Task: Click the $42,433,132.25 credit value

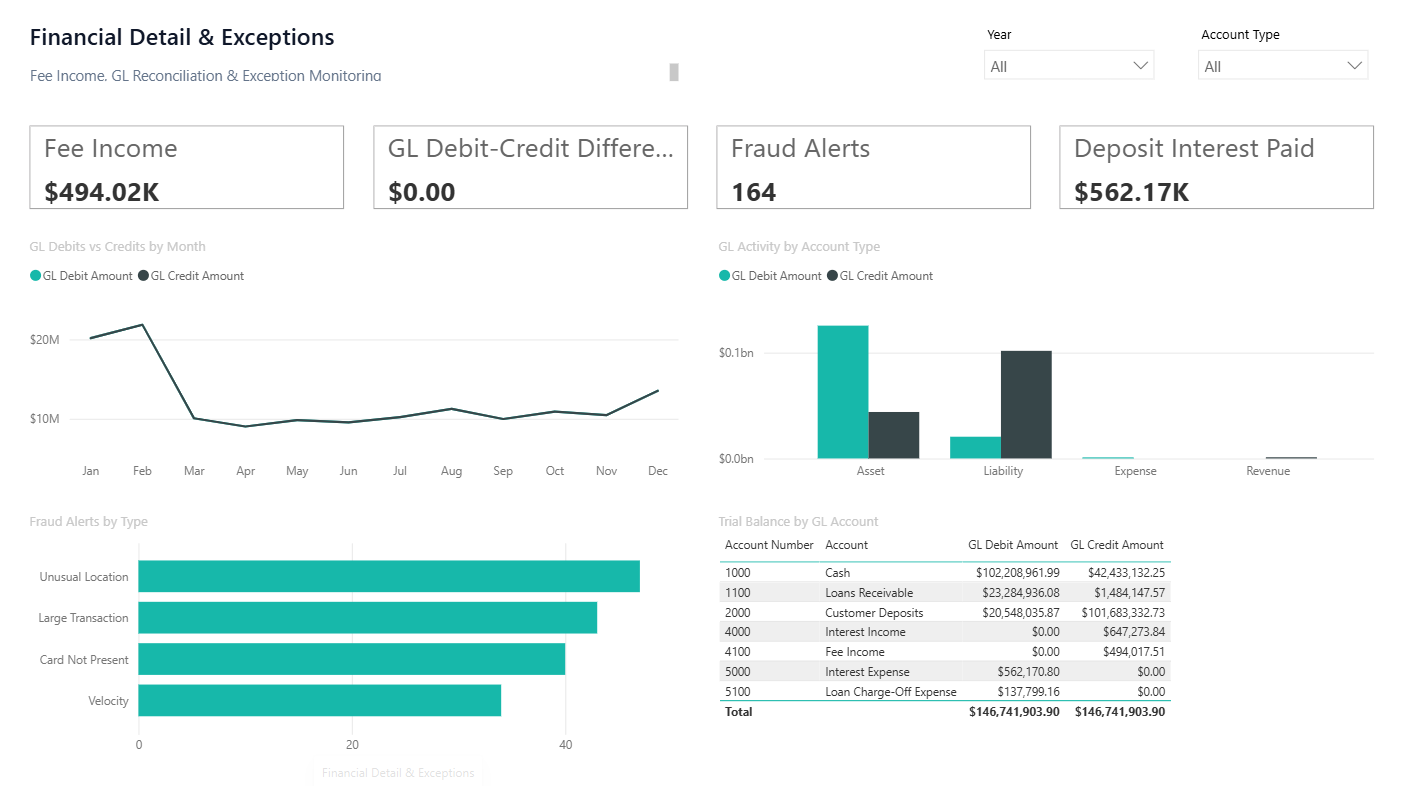Action: click(1126, 573)
